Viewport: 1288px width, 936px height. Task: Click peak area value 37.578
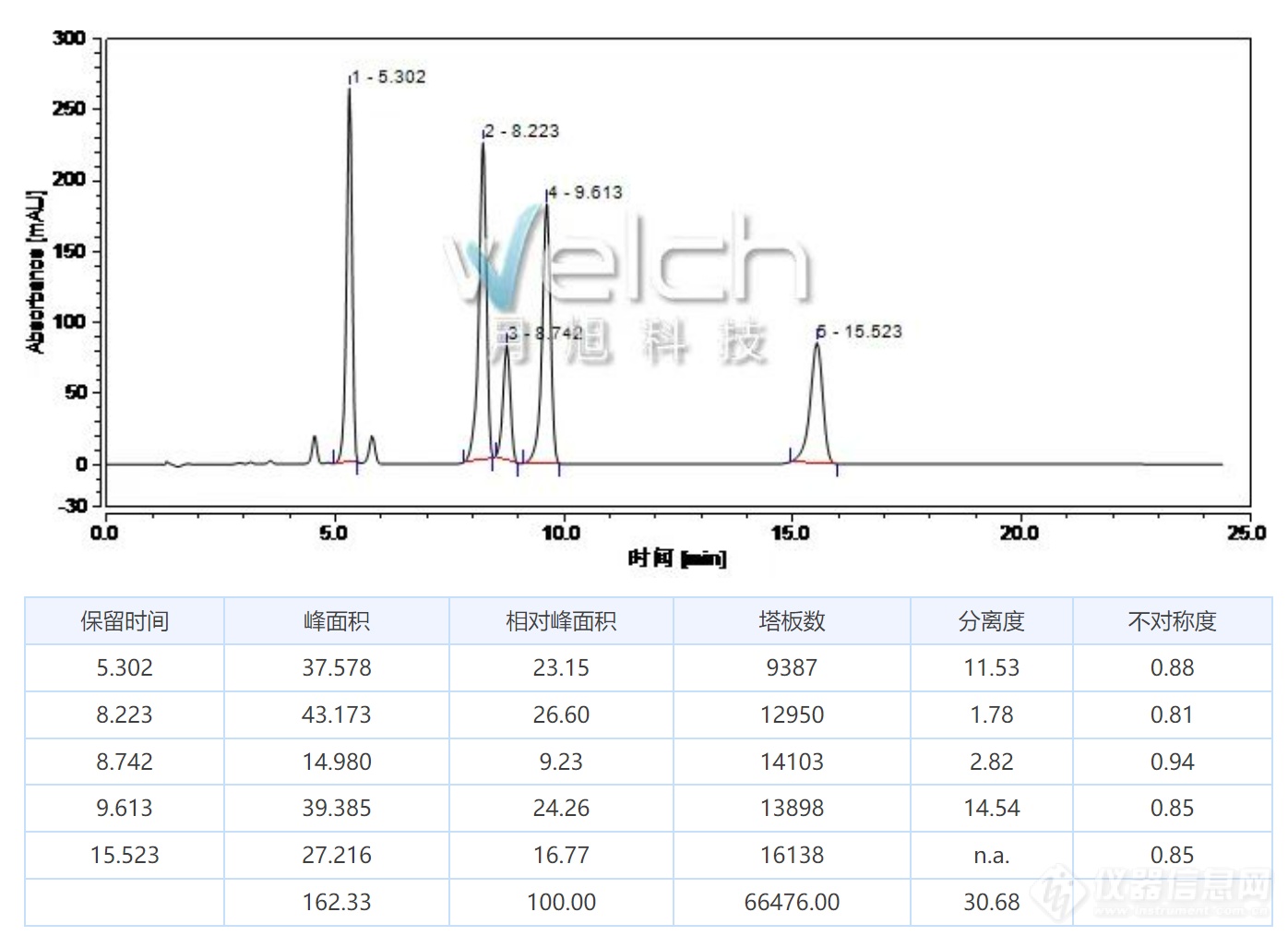point(337,667)
